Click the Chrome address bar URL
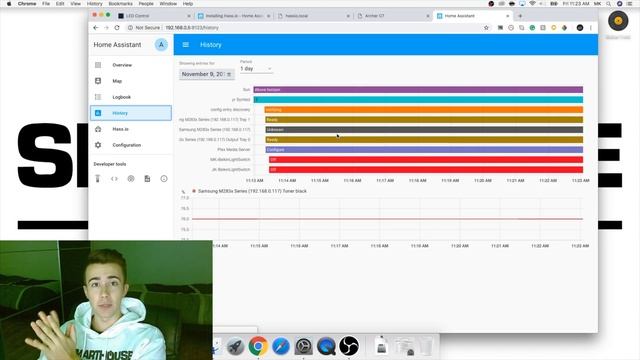Viewport: 640px width, 360px height. 192,28
